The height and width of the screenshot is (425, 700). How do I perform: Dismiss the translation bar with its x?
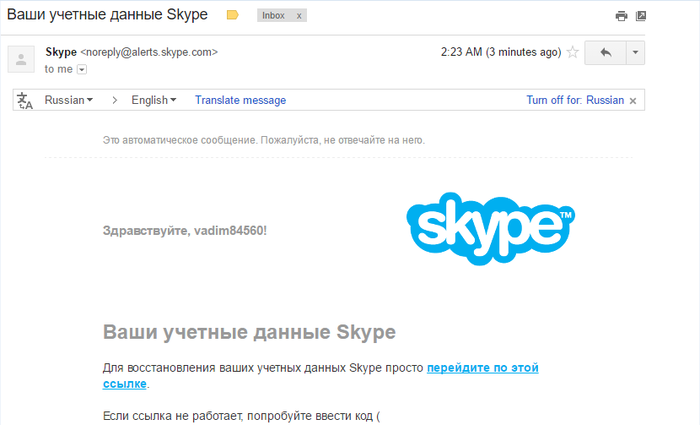point(633,101)
